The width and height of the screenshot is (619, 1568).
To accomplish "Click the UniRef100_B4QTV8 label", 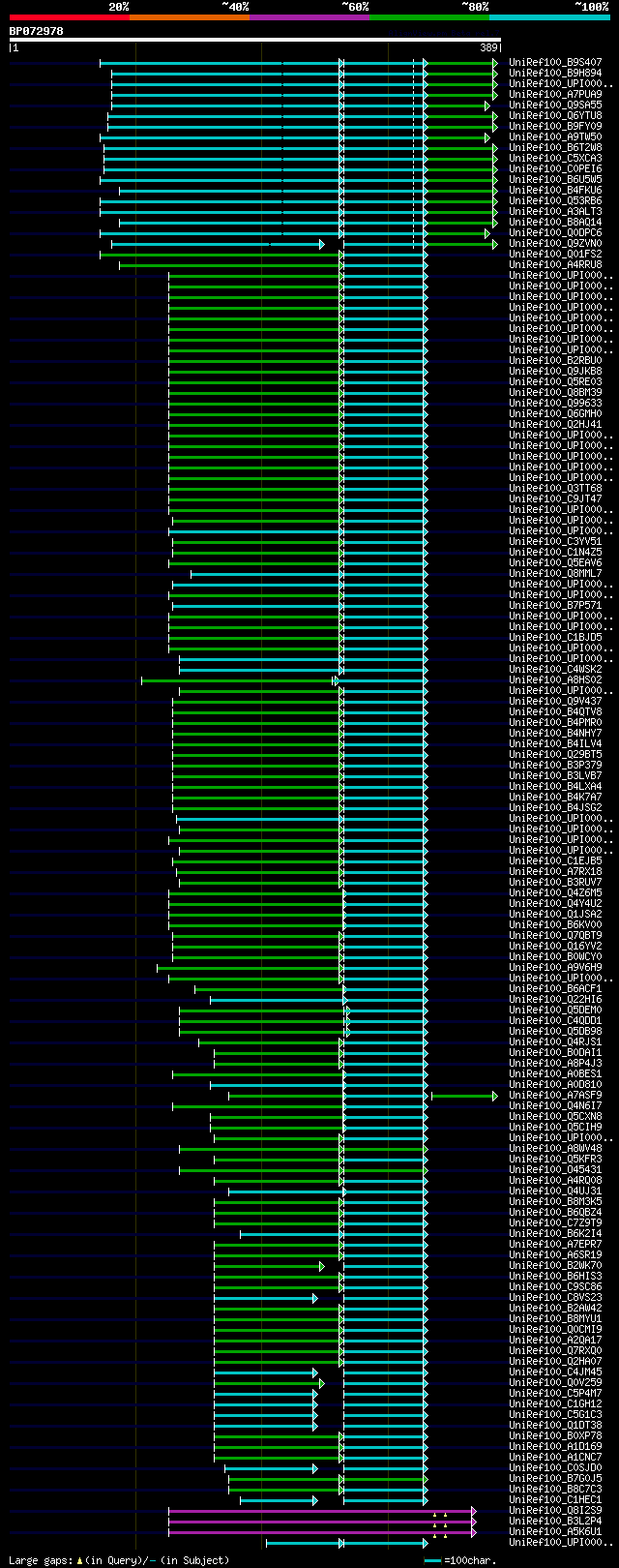I will point(555,711).
